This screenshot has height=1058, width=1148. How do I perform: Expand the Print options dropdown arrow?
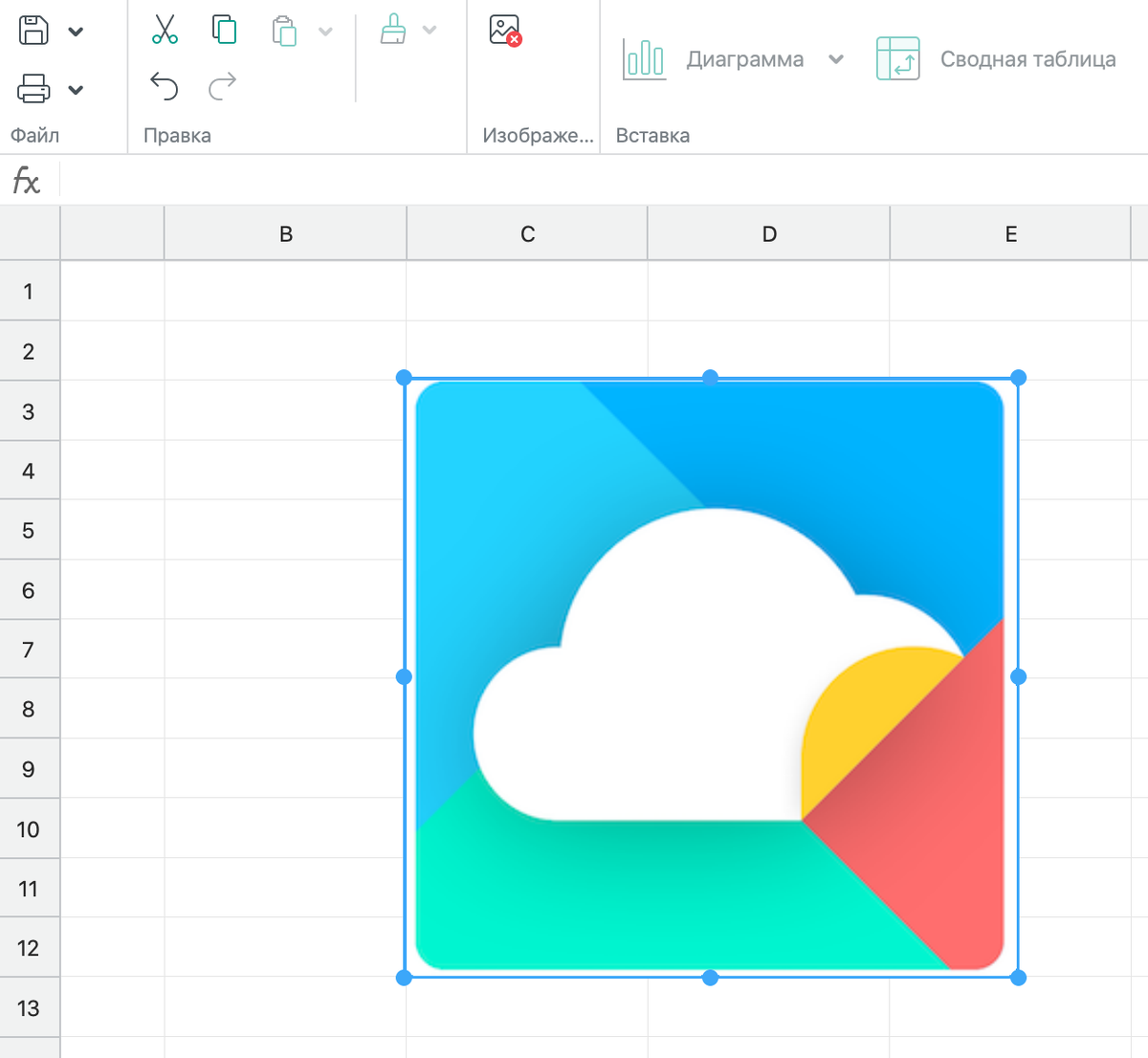[x=76, y=91]
